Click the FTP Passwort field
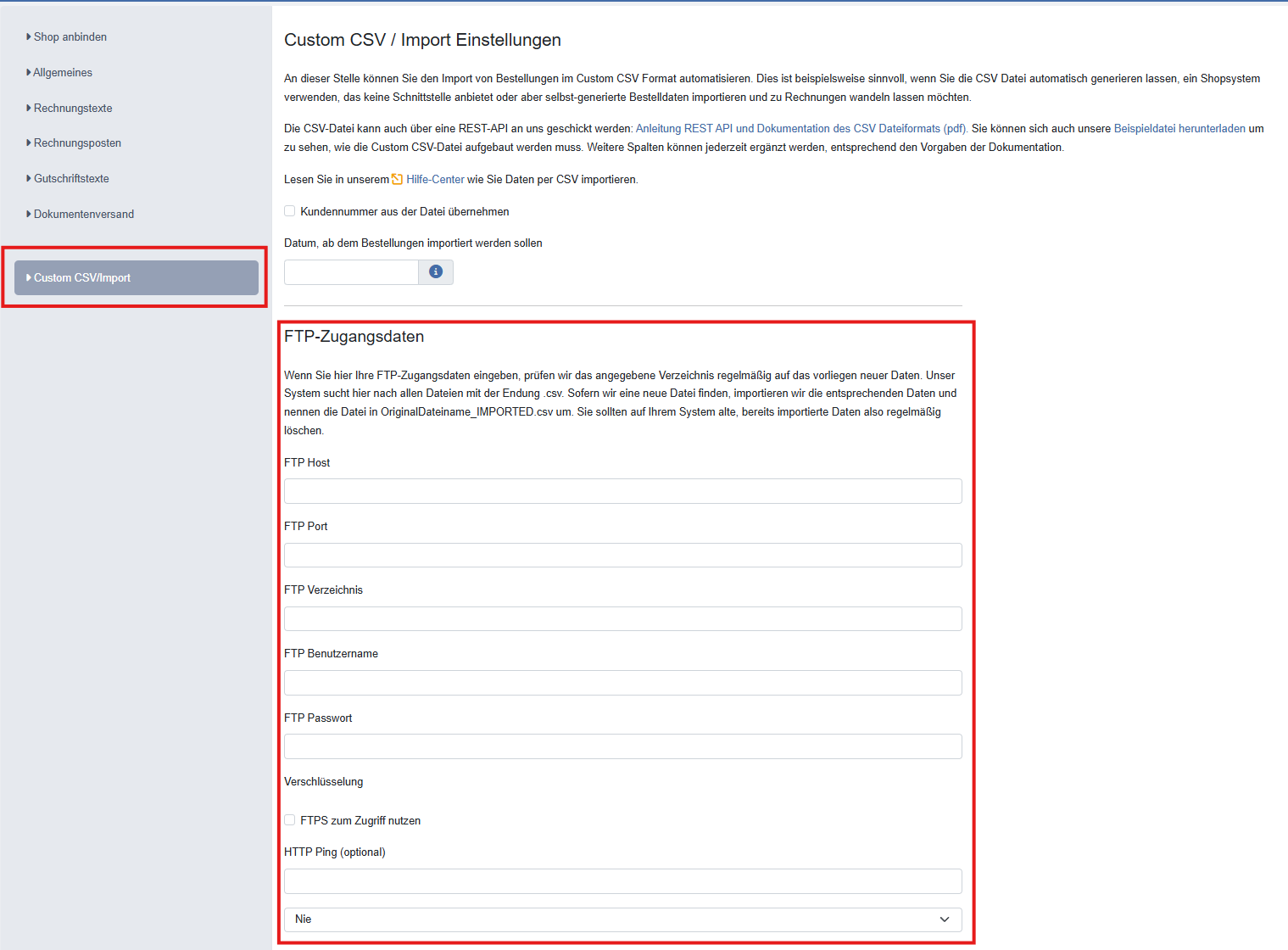The width and height of the screenshot is (1288, 950). coord(623,746)
